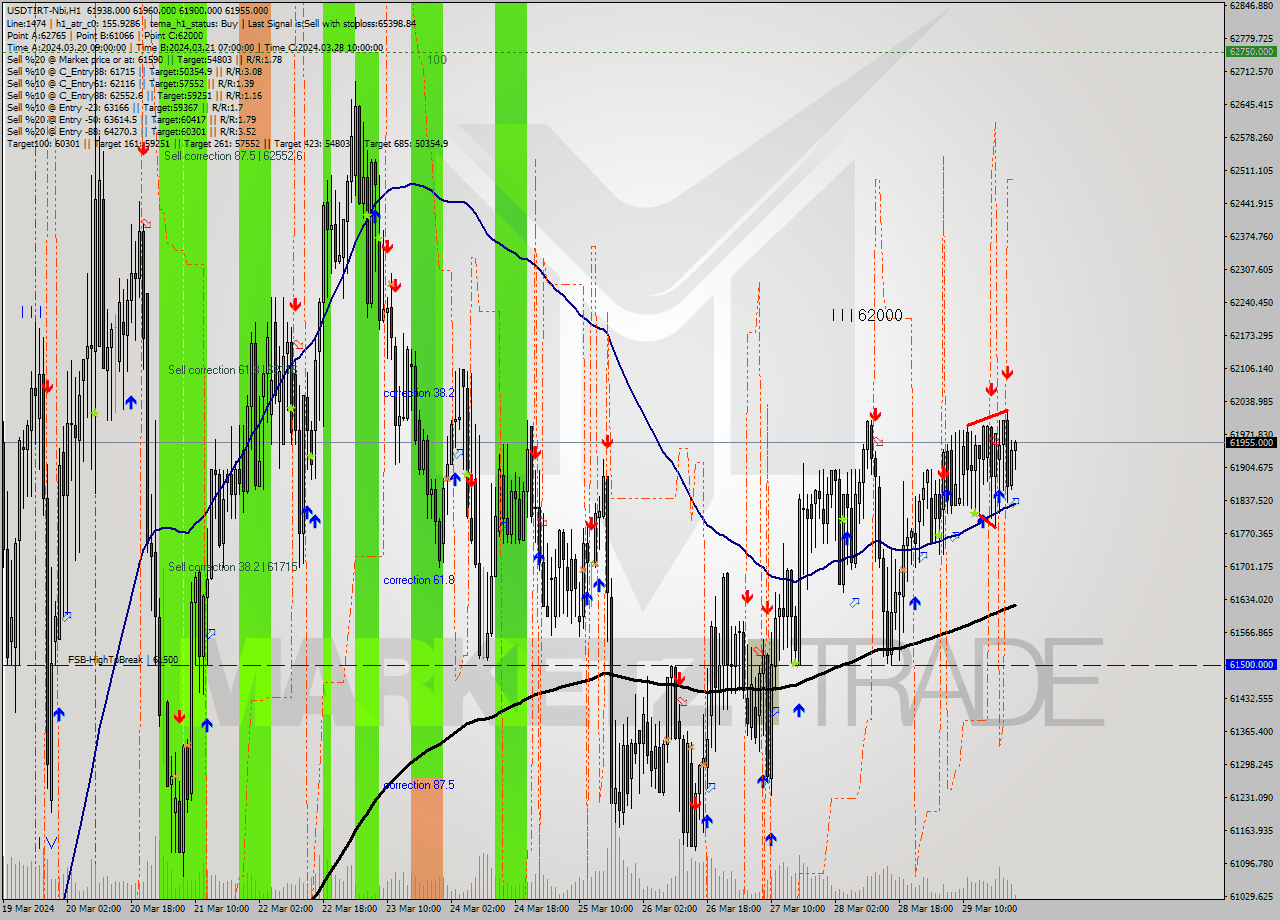Click the '28 Mar 18:00' time label

pyautogui.click(x=926, y=909)
